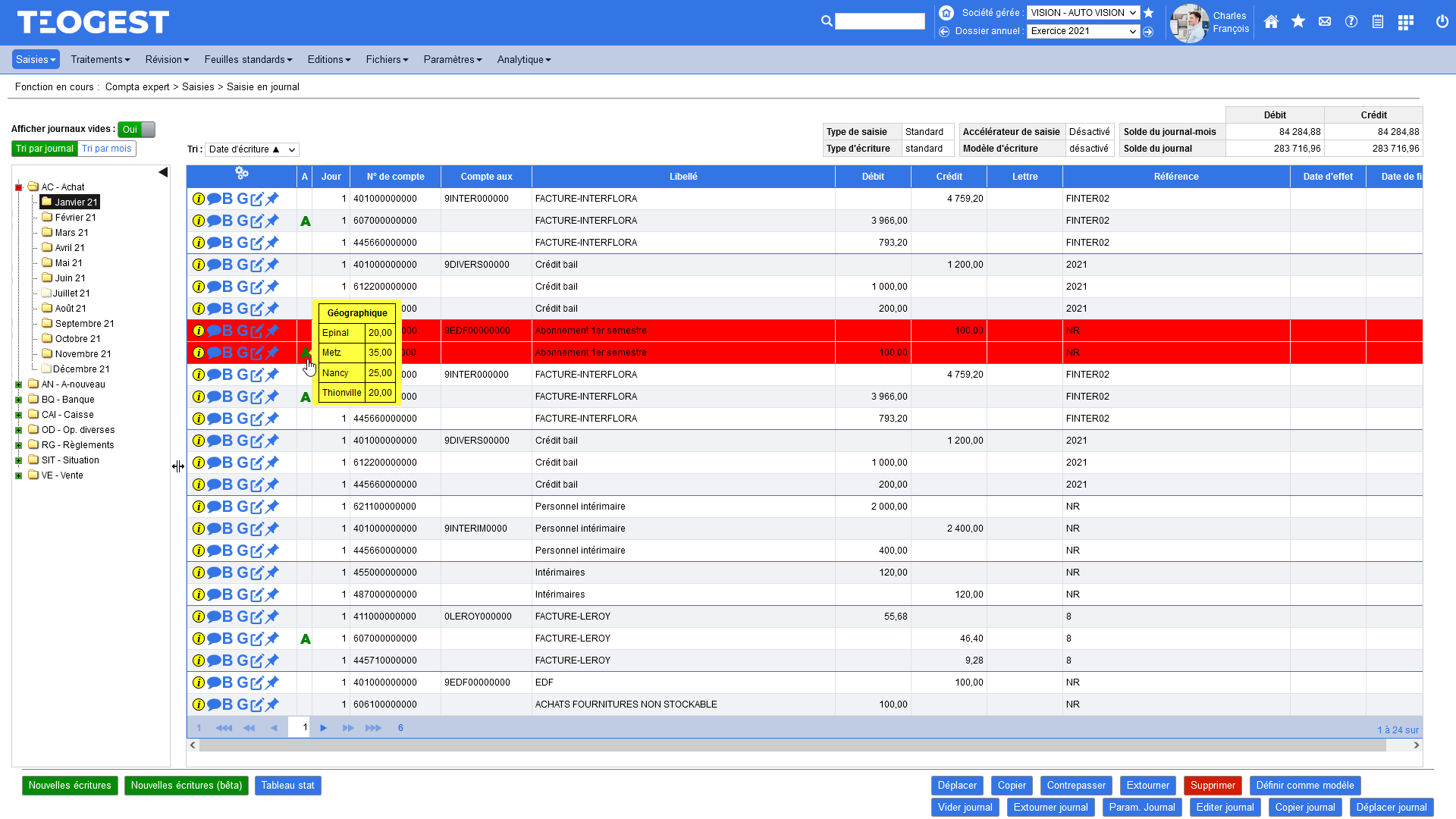Open the Tri Date d'écriture dropdown
Screen dimensions: 1456x819
251,149
